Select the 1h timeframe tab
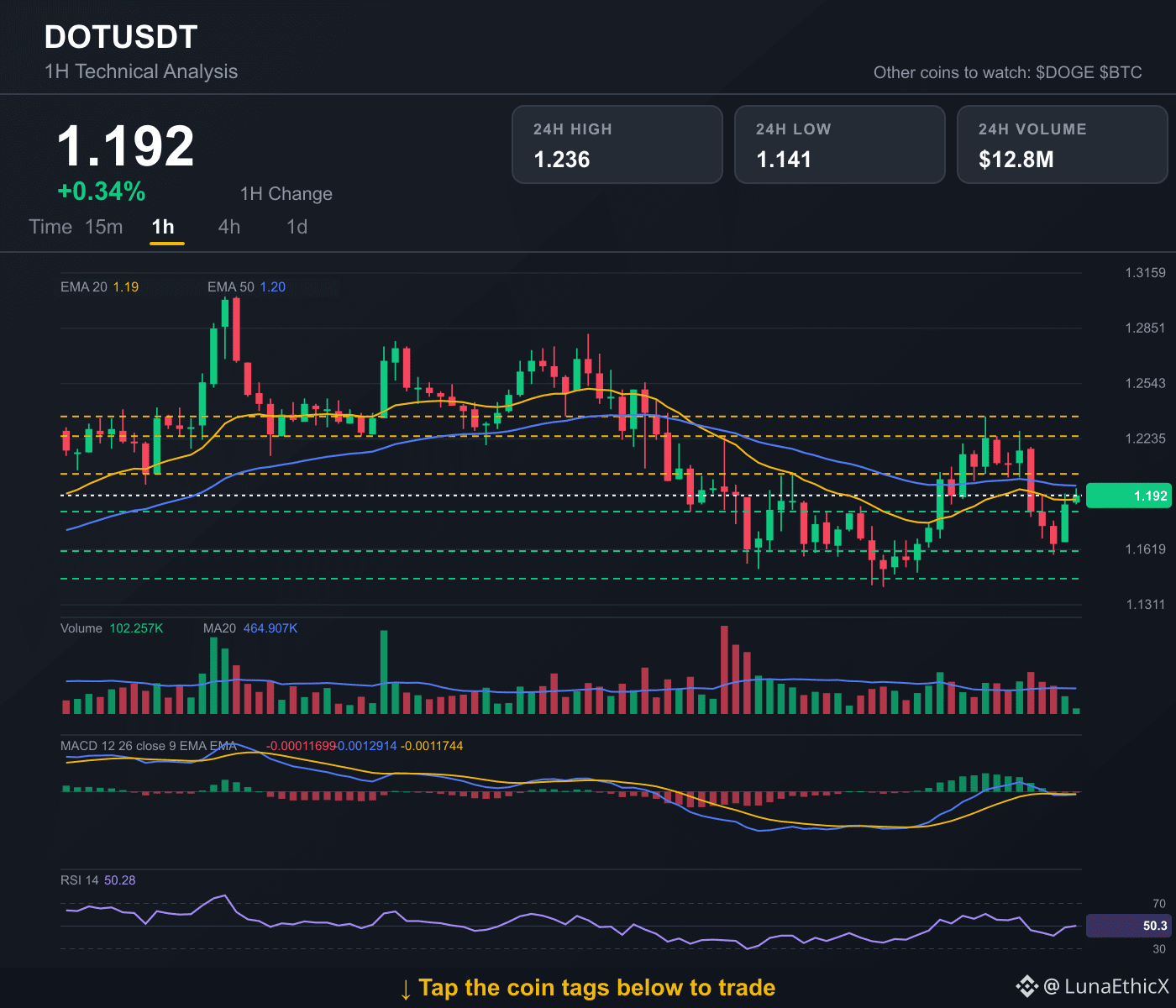 [x=163, y=227]
